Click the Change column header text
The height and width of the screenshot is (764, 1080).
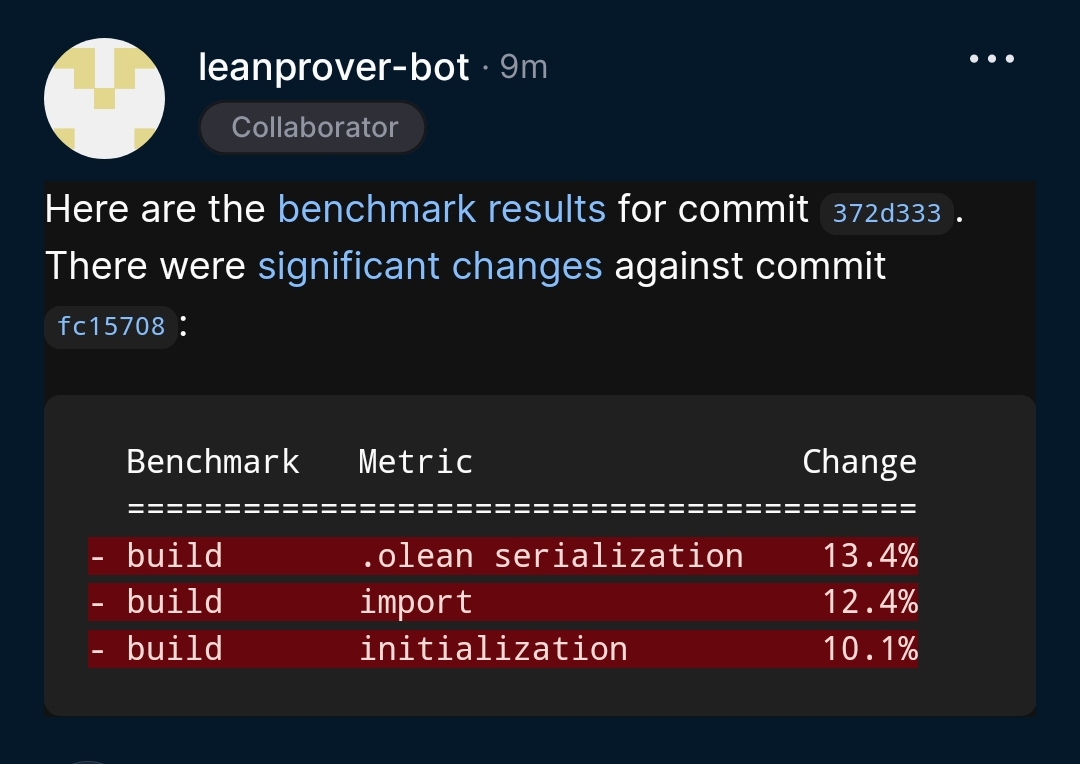pos(860,462)
